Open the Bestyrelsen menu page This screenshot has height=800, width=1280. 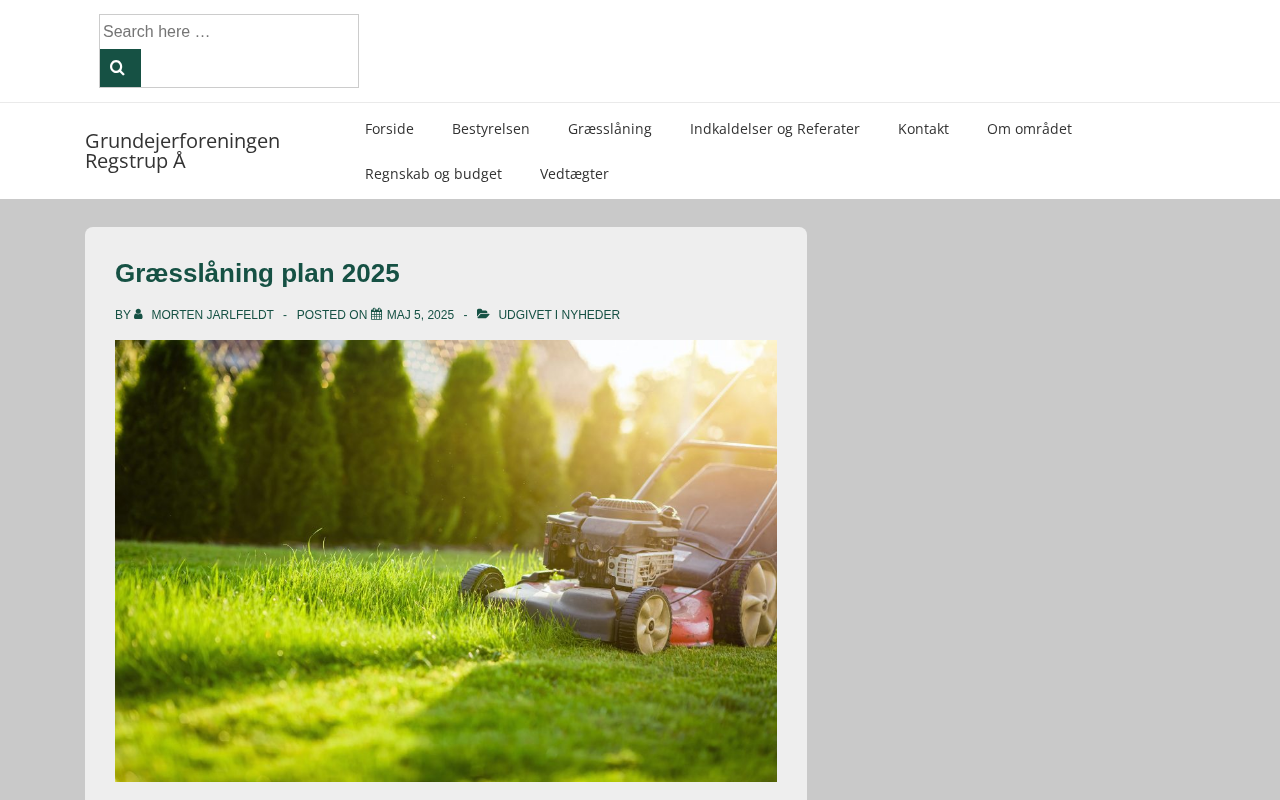click(x=491, y=129)
